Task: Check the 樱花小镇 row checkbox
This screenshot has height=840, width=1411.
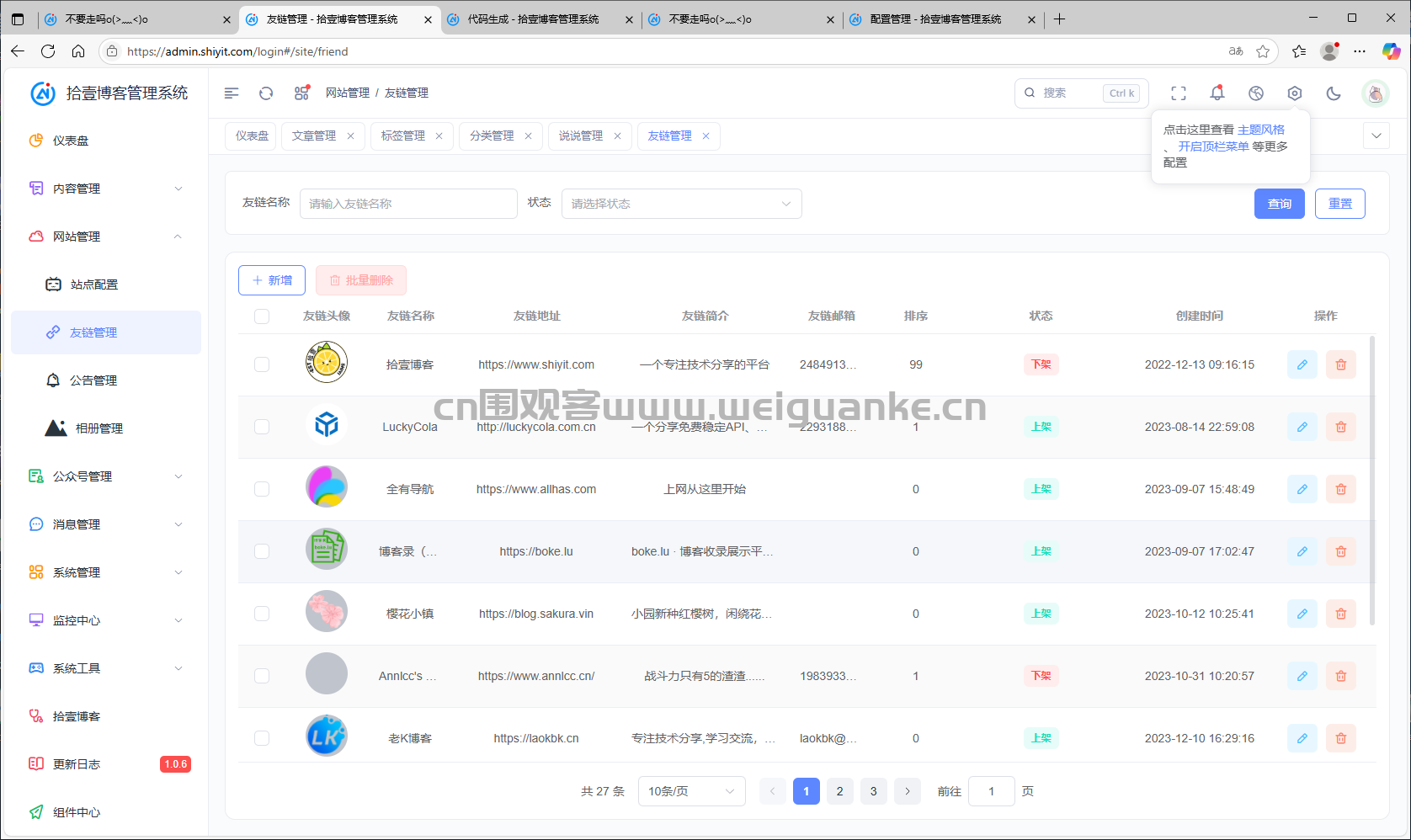Action: coord(262,614)
